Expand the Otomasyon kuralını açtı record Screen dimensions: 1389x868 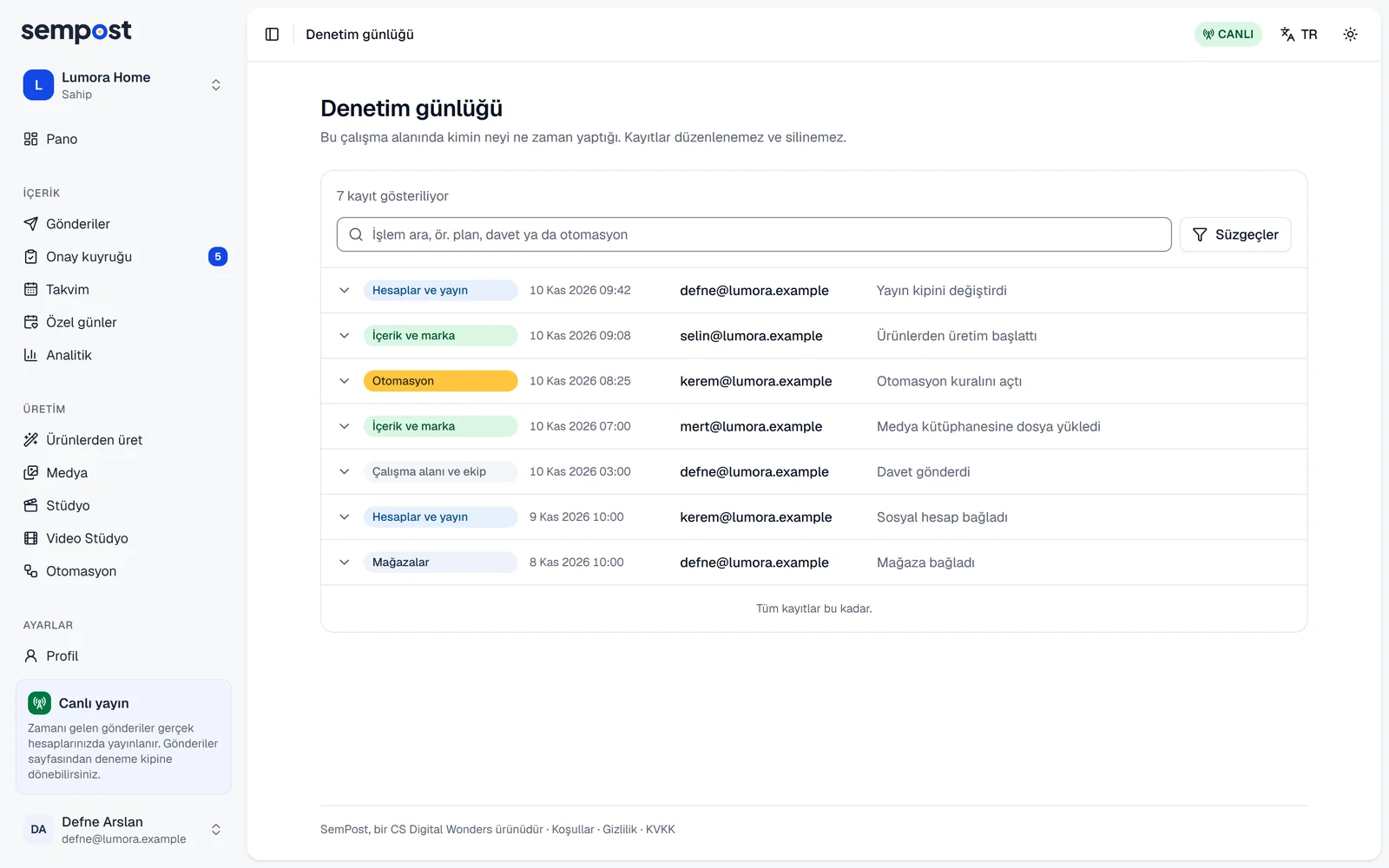pyautogui.click(x=345, y=381)
